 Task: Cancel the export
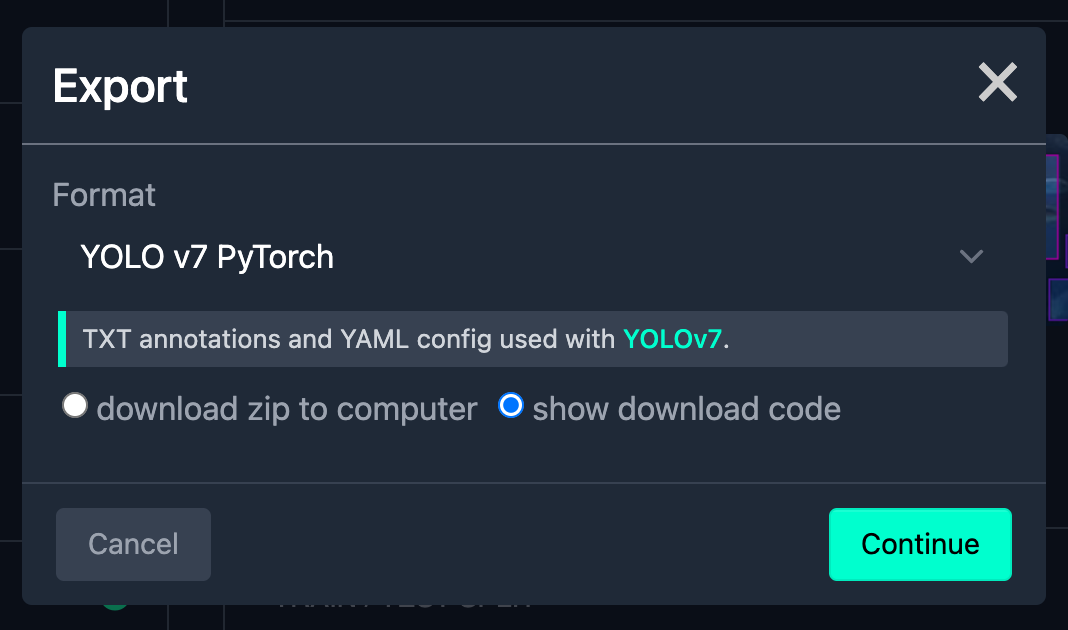pyautogui.click(x=133, y=544)
